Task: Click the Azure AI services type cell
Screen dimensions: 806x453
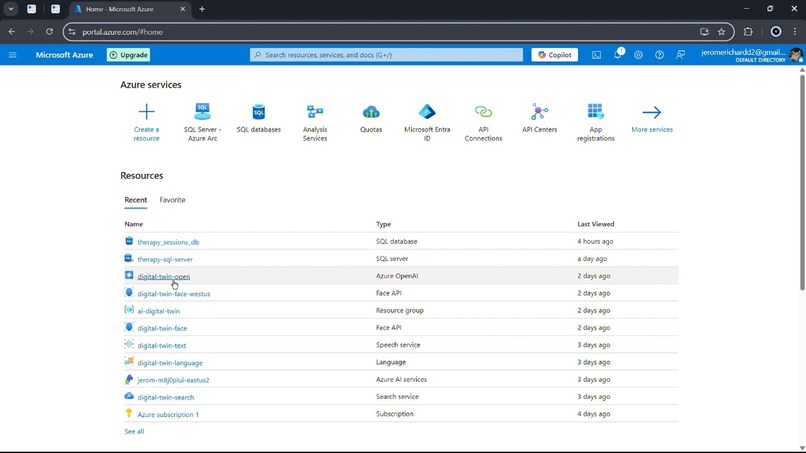Action: [x=401, y=379]
